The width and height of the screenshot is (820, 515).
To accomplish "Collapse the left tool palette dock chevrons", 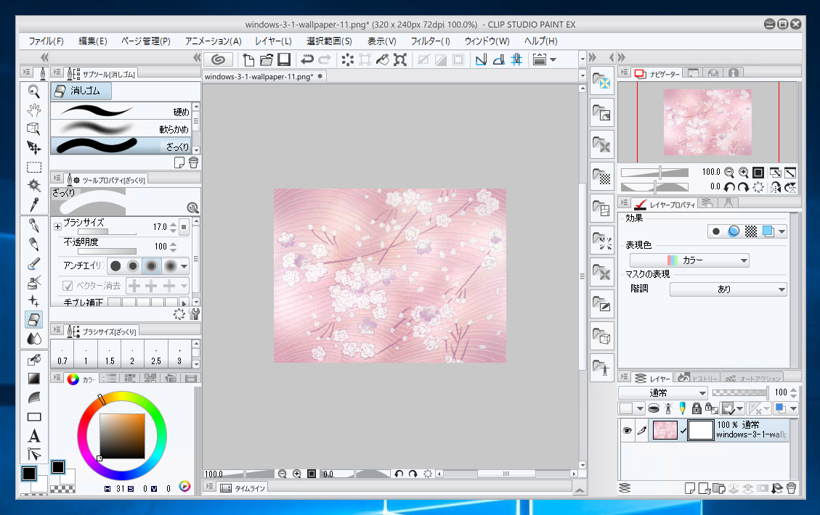I will coord(44,57).
